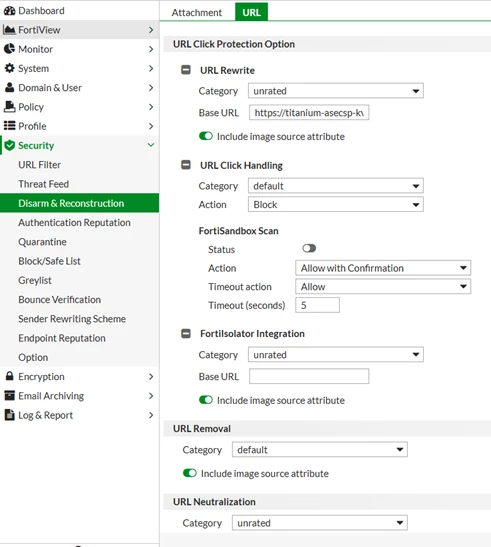Open URL Neutralization Category dropdown
491x547 pixels.
[x=320, y=523]
